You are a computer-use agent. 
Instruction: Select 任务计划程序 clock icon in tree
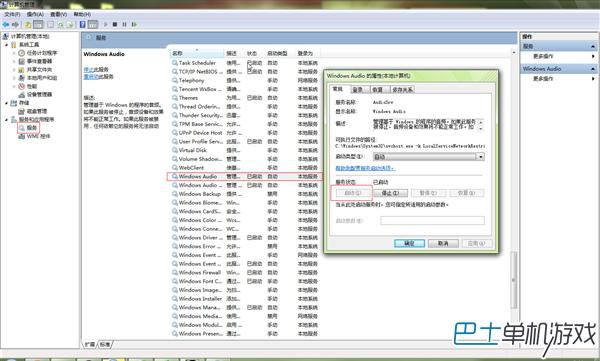21,53
